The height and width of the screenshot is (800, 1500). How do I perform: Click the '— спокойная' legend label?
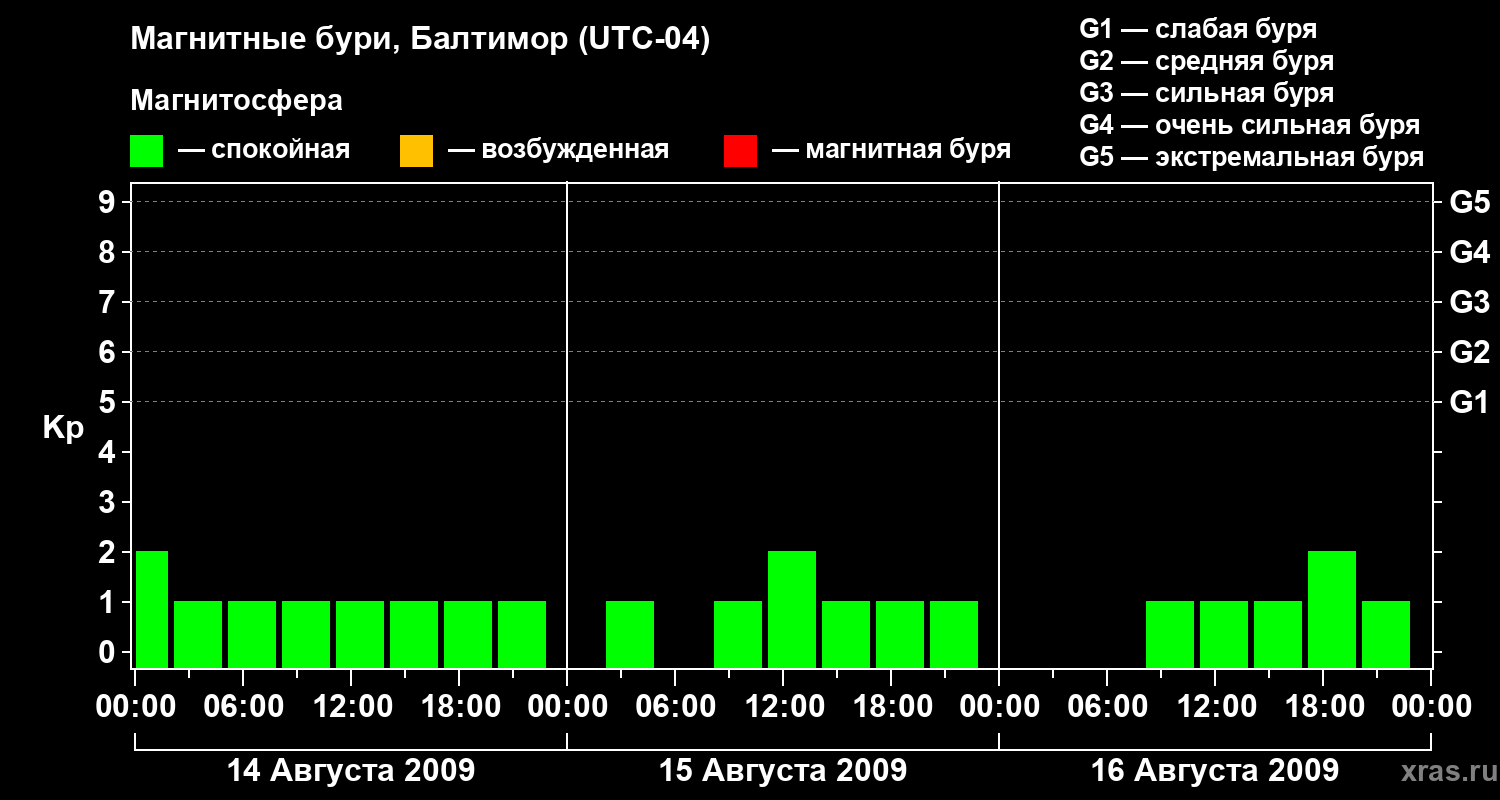point(264,151)
